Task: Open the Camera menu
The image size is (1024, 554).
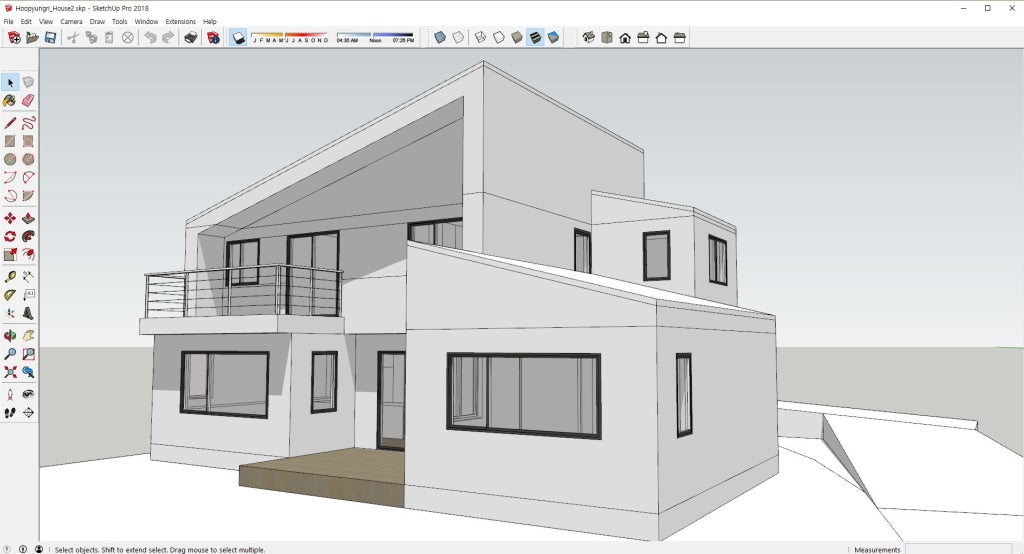Action: (71, 22)
